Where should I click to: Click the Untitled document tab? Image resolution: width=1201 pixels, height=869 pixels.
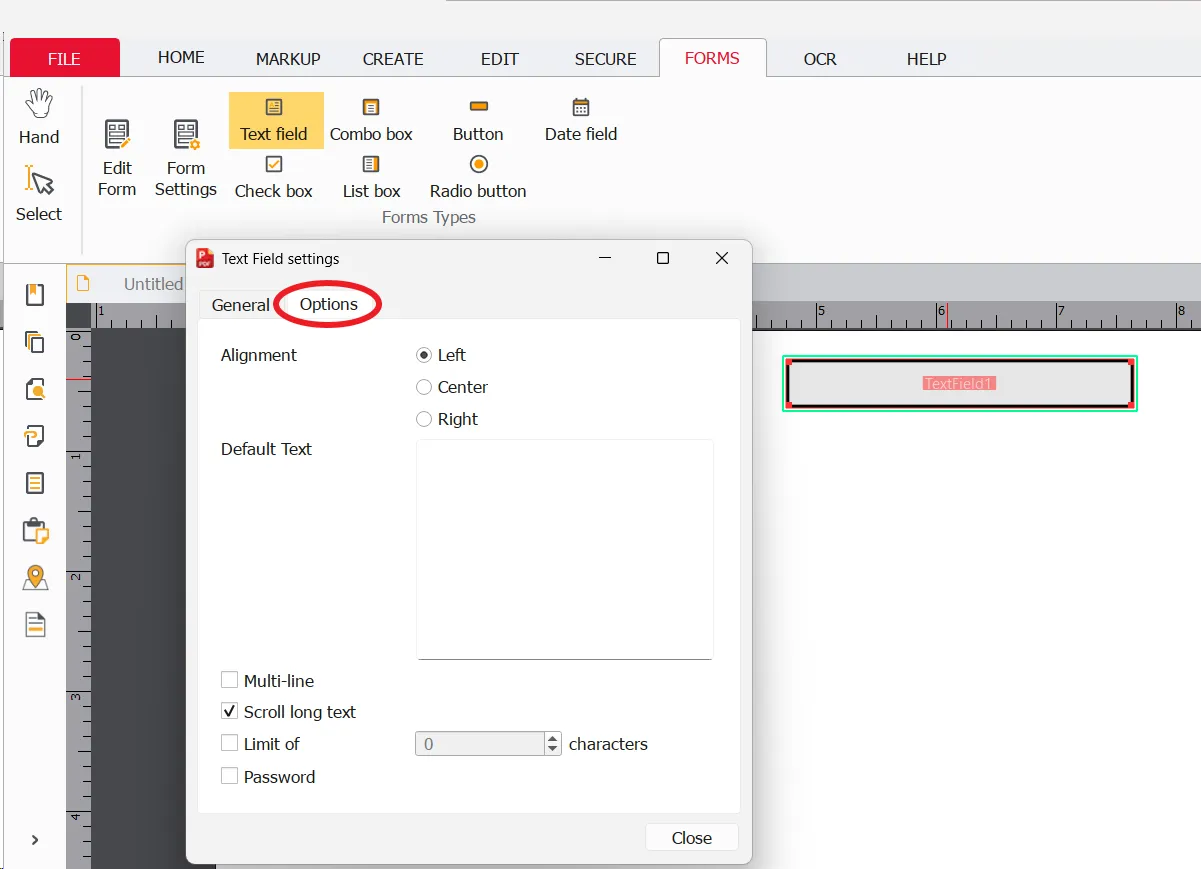click(x=128, y=283)
